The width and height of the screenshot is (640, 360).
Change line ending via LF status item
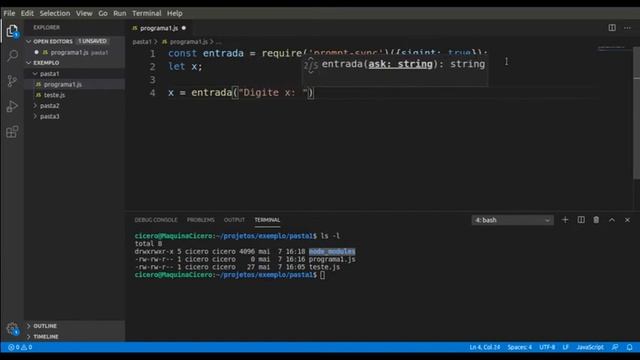(565, 347)
